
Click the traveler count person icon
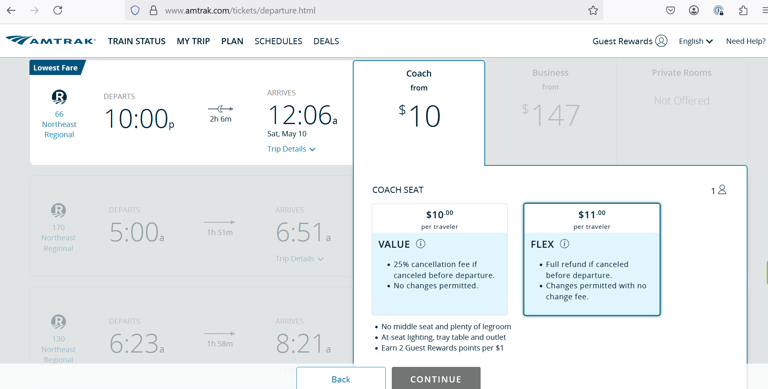[722, 190]
